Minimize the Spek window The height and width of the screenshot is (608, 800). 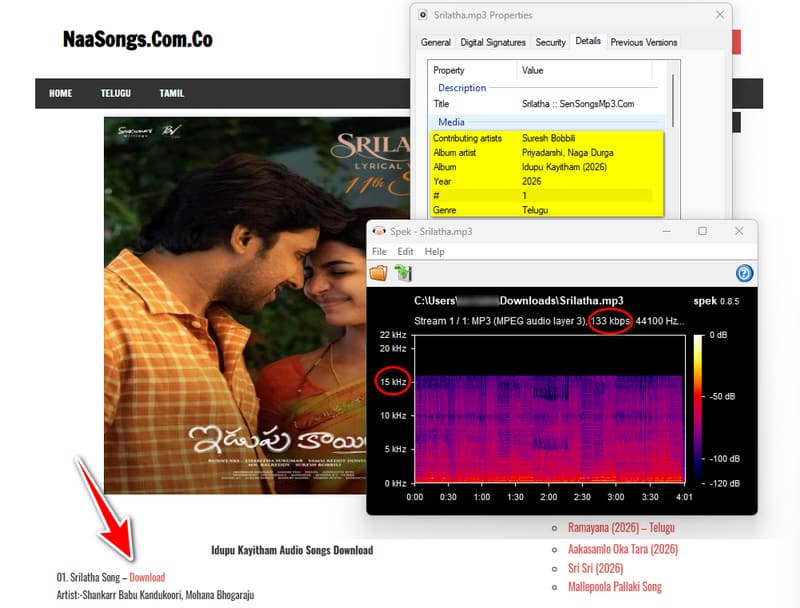666,231
